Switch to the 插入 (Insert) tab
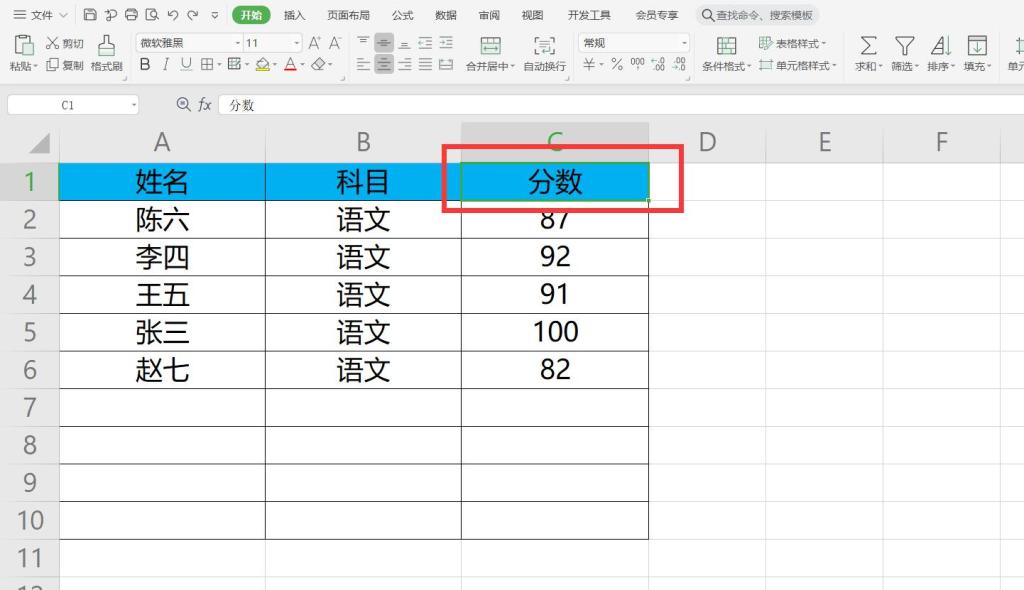 click(294, 15)
